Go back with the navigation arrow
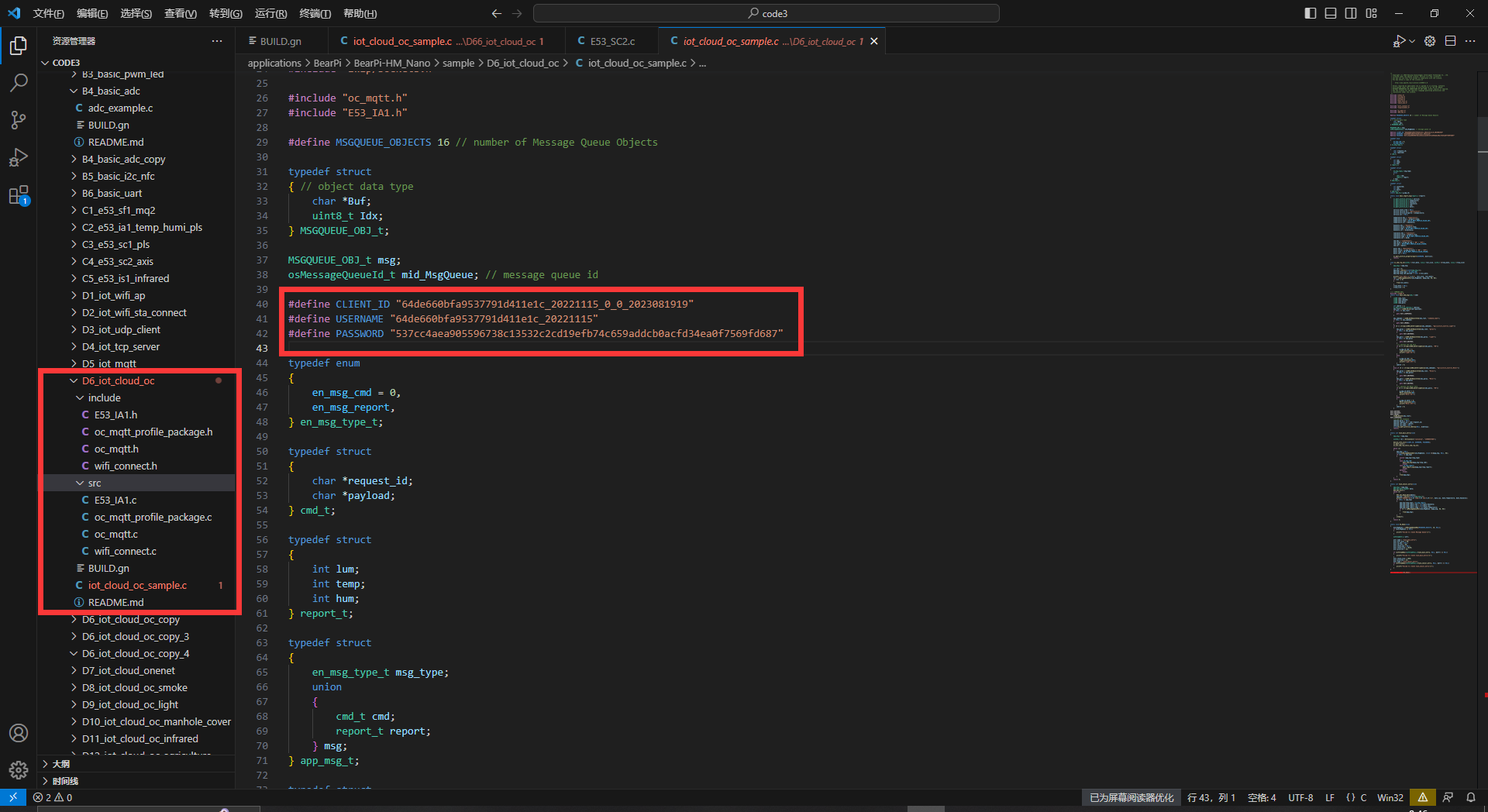 tap(497, 13)
